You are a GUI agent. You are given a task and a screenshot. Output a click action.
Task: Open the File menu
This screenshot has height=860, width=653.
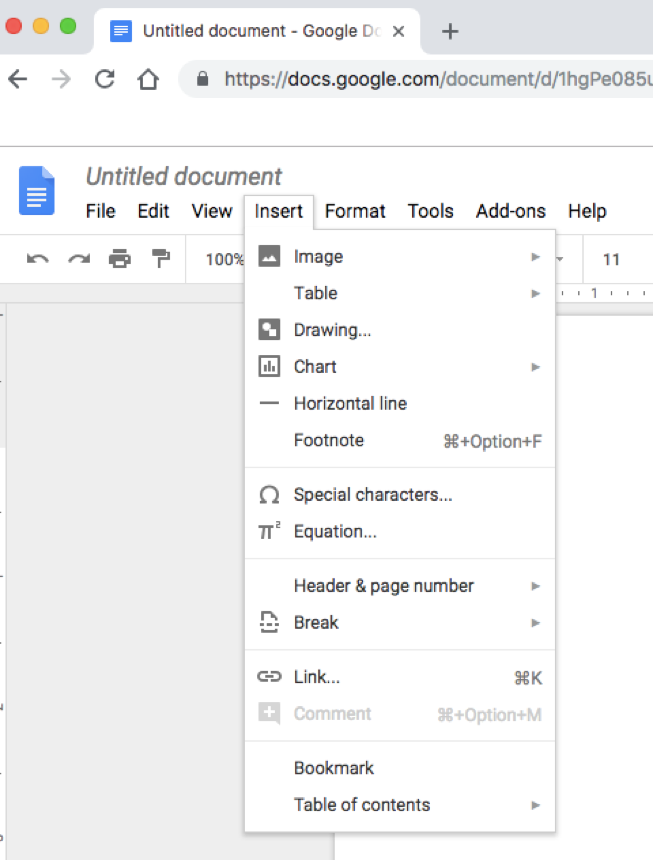point(100,211)
